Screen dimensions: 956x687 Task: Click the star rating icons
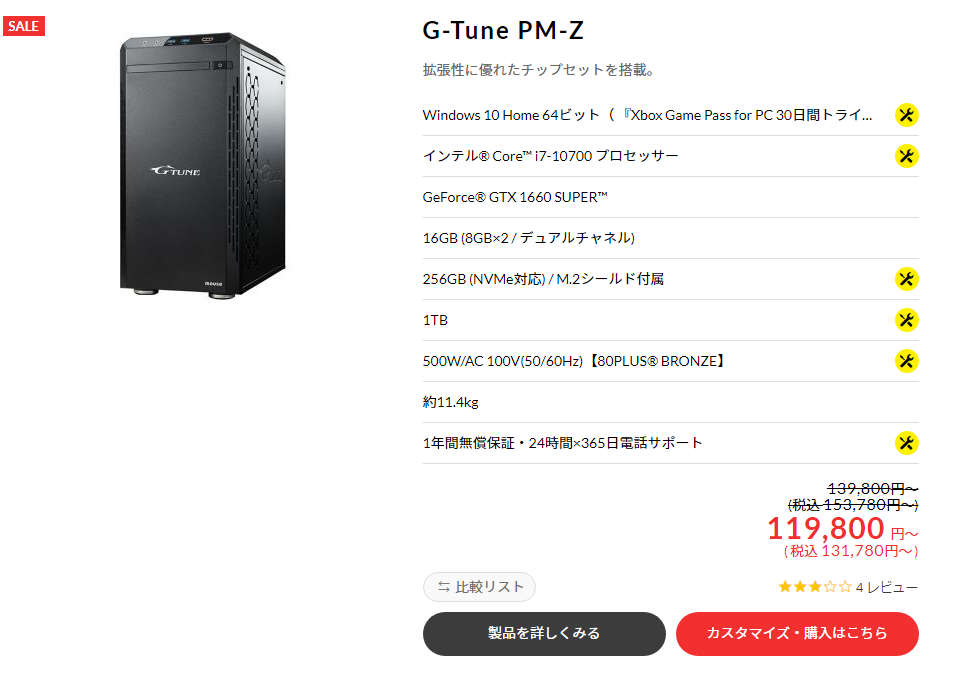point(815,587)
